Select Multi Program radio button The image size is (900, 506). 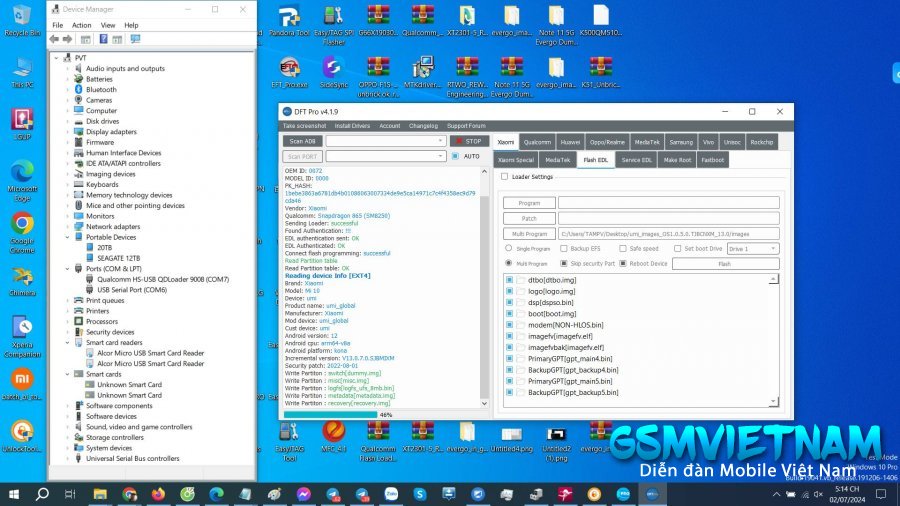509,263
